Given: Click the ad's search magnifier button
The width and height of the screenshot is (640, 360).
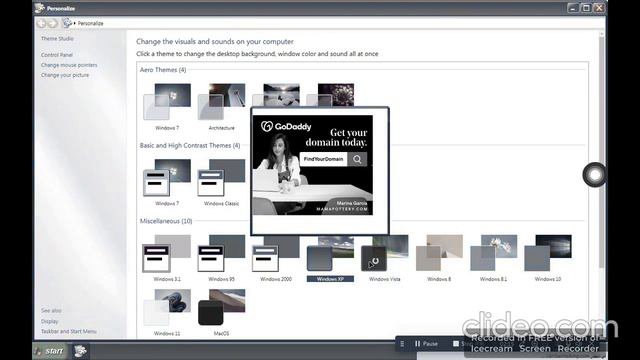Looking at the screenshot, I should point(357,159).
